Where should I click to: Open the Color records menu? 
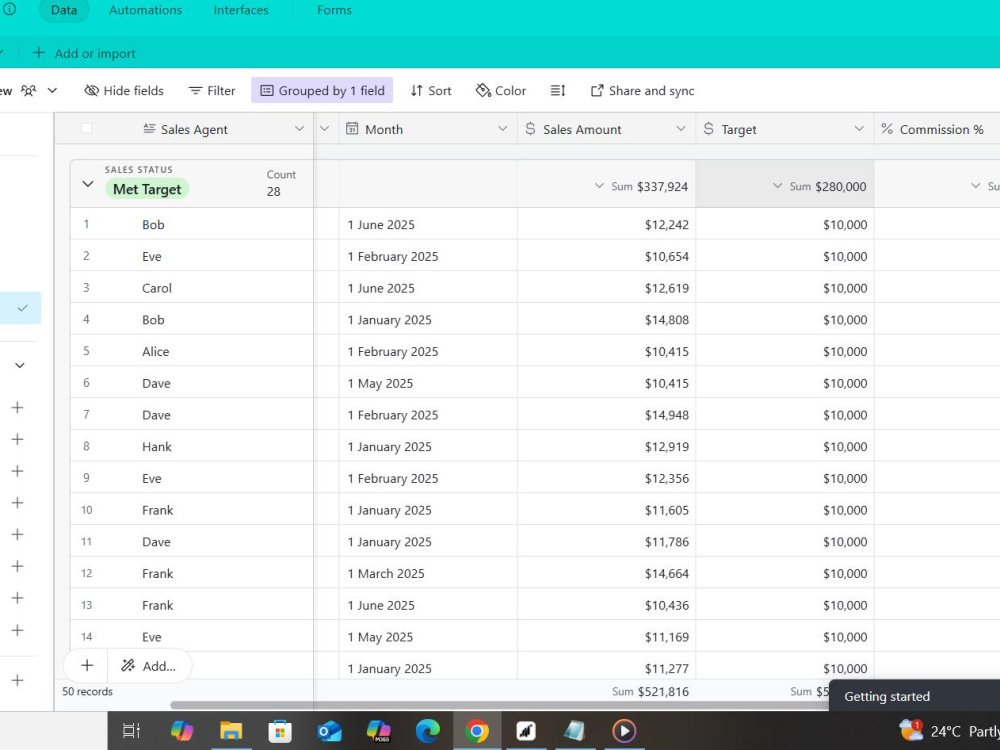pos(501,91)
